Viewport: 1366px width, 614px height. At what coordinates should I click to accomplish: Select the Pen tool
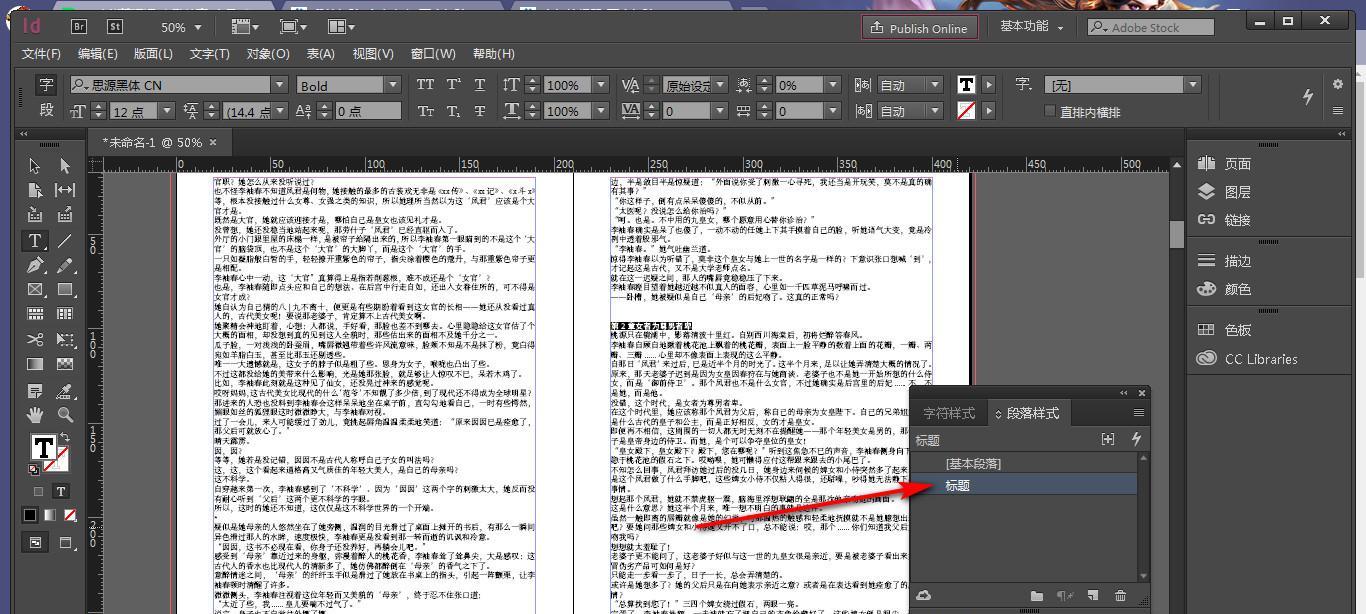pyautogui.click(x=35, y=266)
